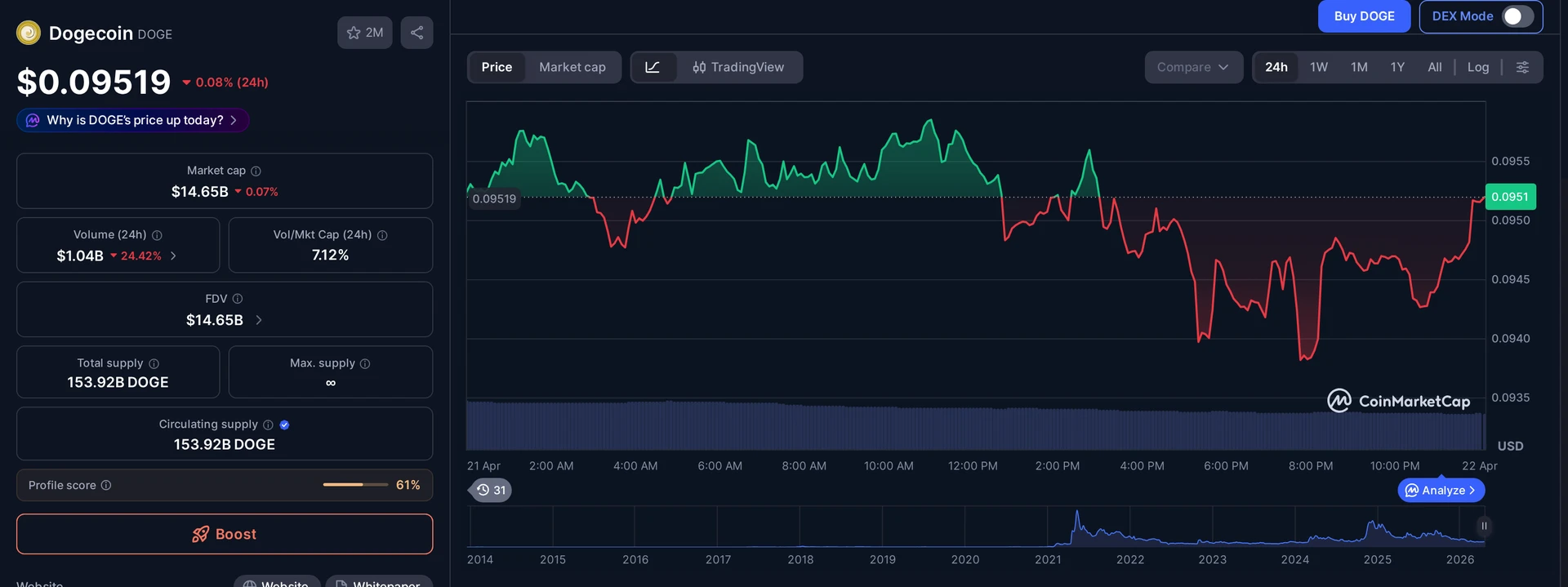
Task: Open Analyze AI button
Action: 1441,490
